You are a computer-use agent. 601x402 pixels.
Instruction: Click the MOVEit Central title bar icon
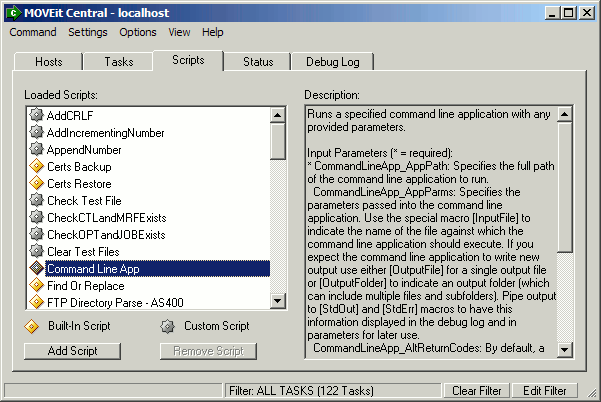[13, 13]
